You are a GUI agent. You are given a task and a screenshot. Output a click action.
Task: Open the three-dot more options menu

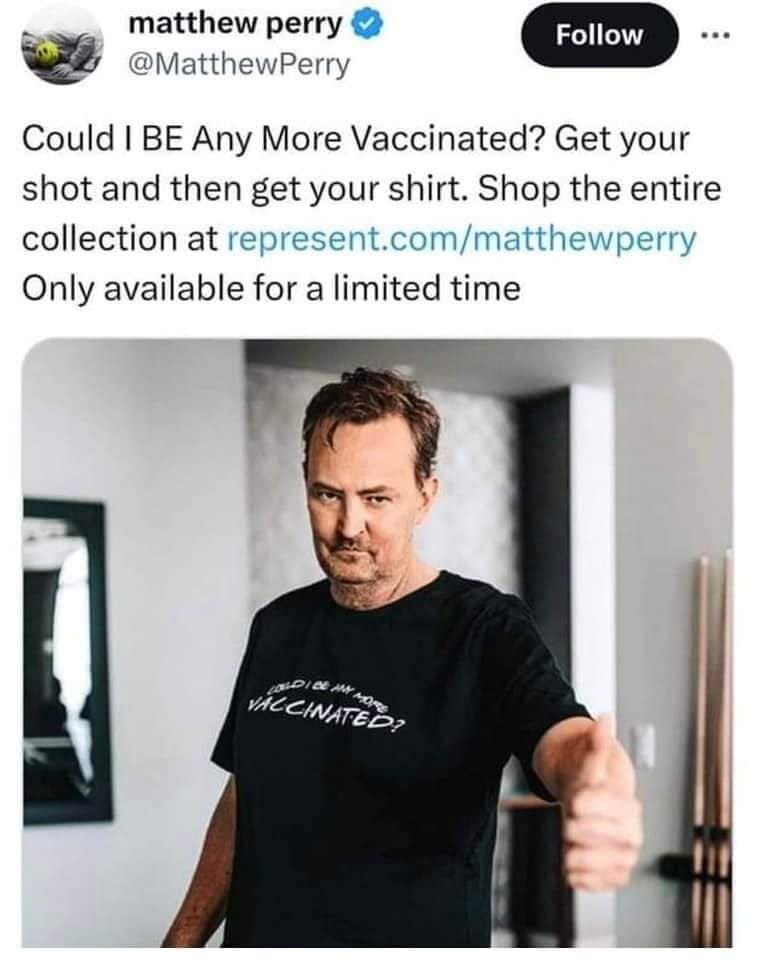pyautogui.click(x=715, y=36)
